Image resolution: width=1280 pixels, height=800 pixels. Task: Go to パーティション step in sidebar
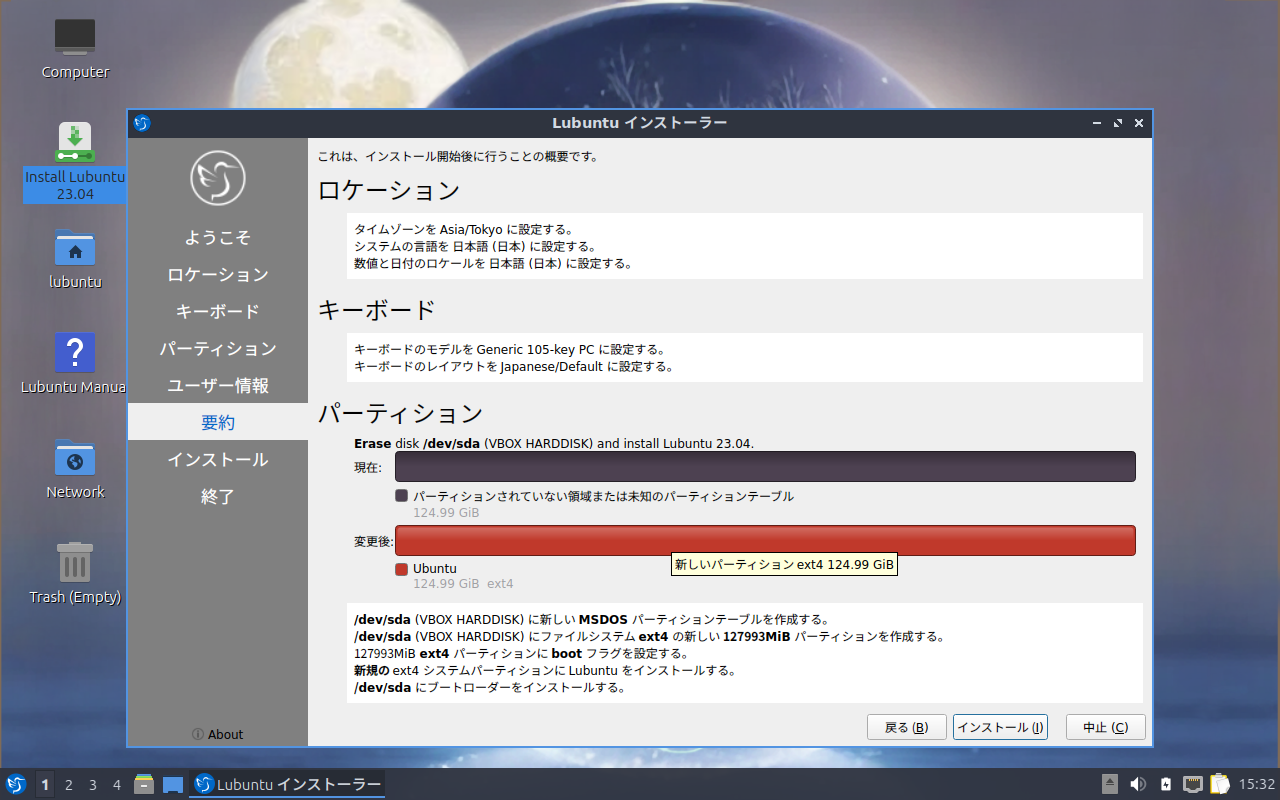[x=218, y=349]
